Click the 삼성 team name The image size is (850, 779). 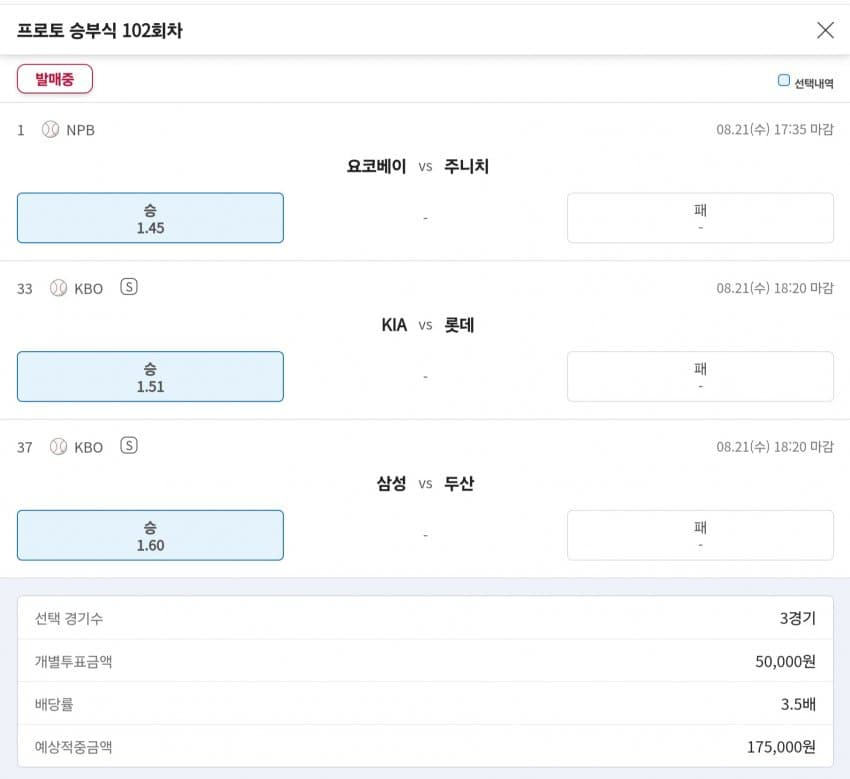tap(391, 483)
